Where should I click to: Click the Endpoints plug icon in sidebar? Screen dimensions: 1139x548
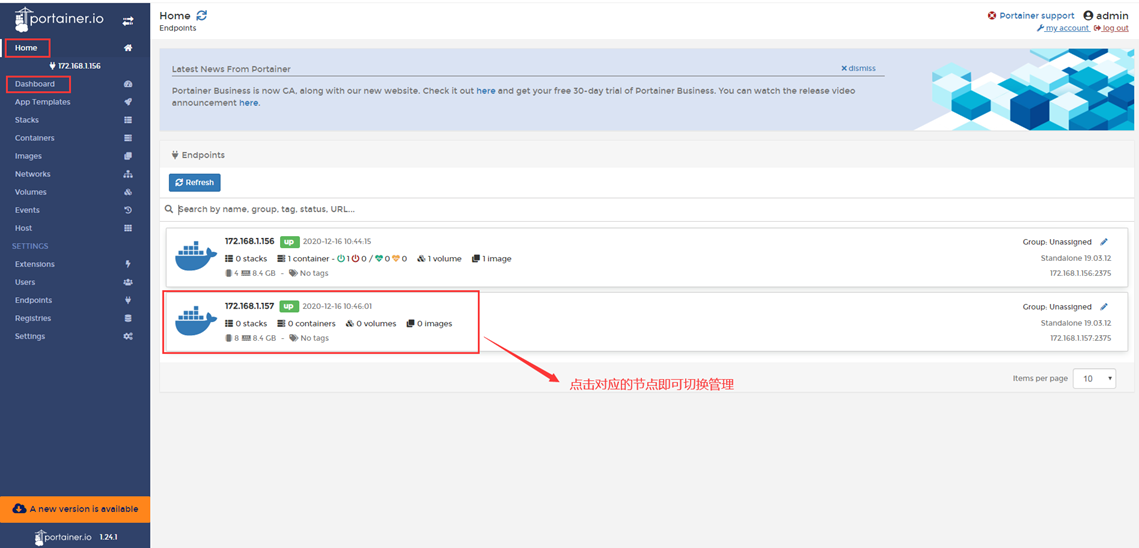coord(128,300)
